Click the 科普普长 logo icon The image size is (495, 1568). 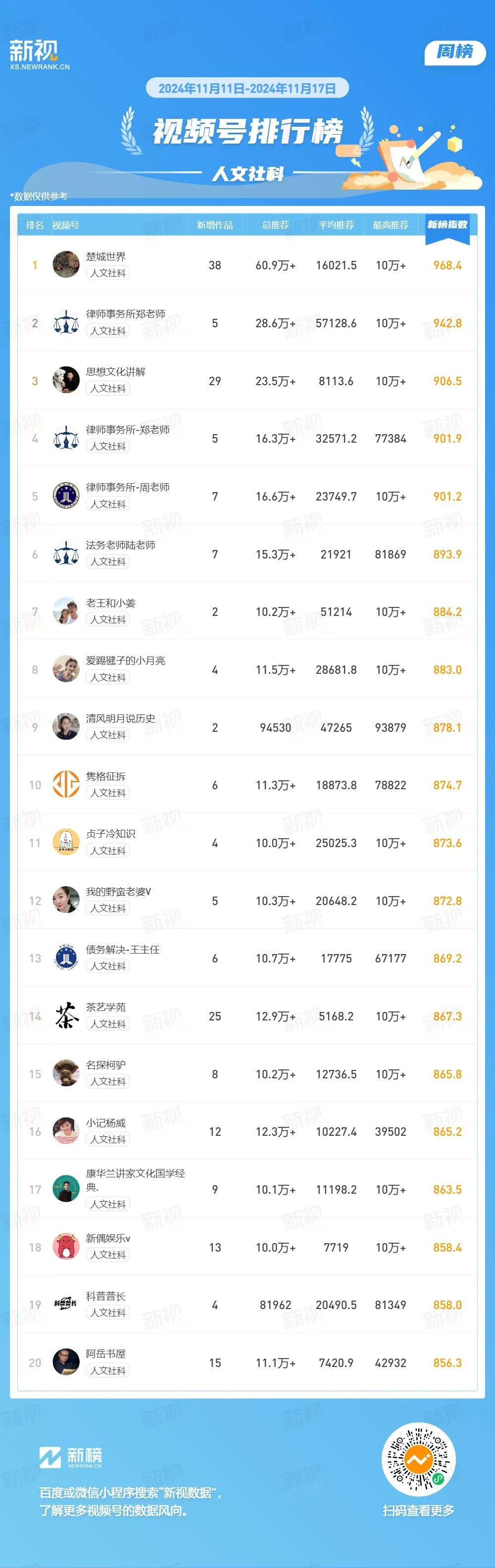tap(66, 1305)
